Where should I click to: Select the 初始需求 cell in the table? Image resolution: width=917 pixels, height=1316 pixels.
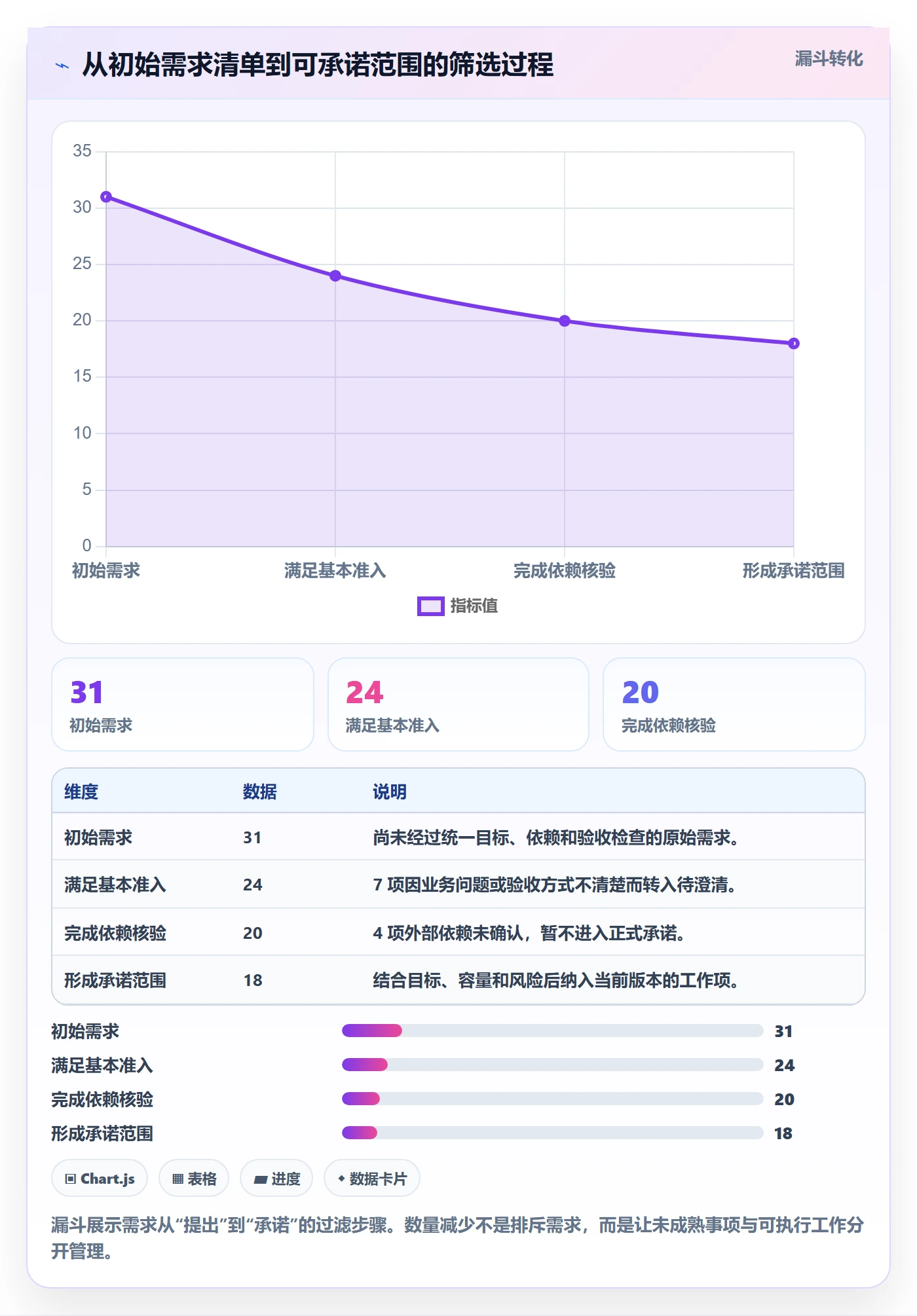point(98,837)
